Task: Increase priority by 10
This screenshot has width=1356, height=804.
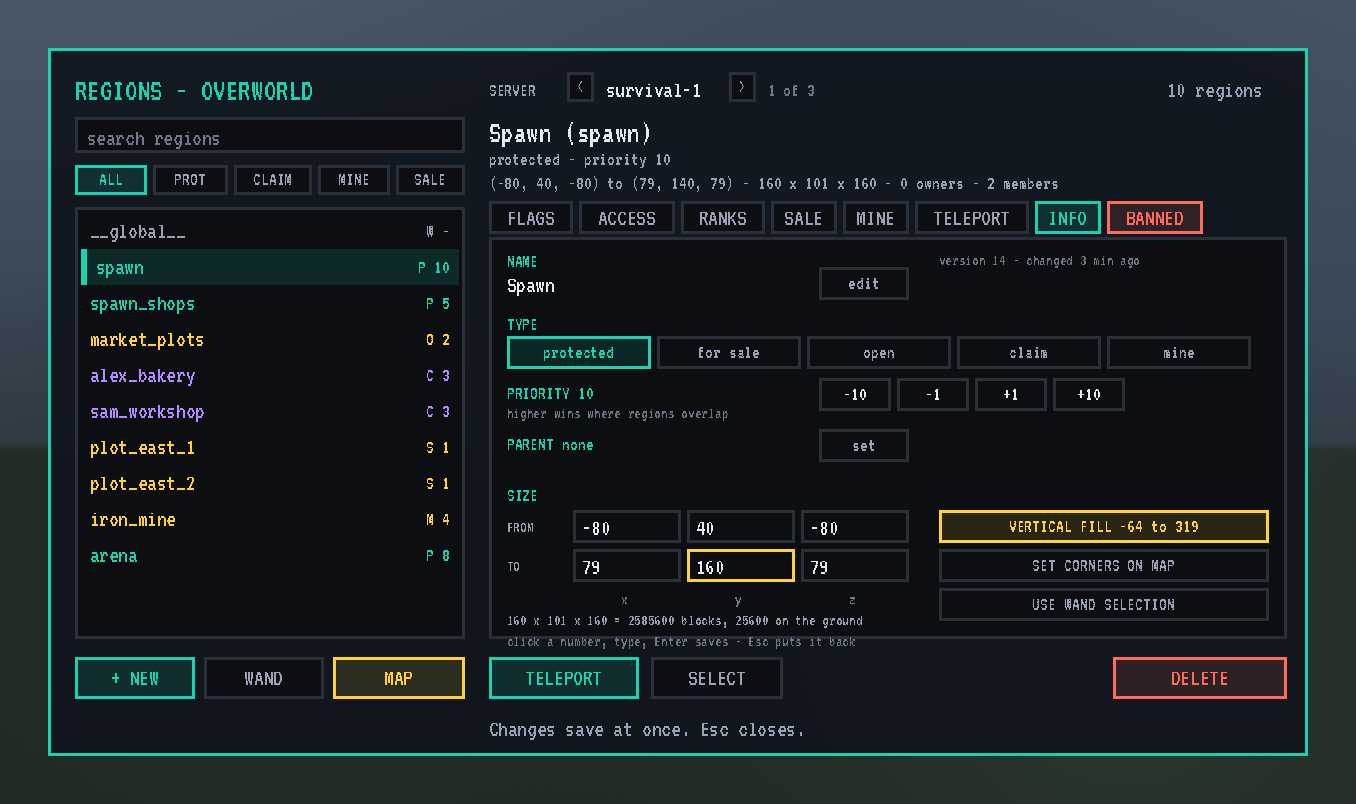Action: [1089, 395]
